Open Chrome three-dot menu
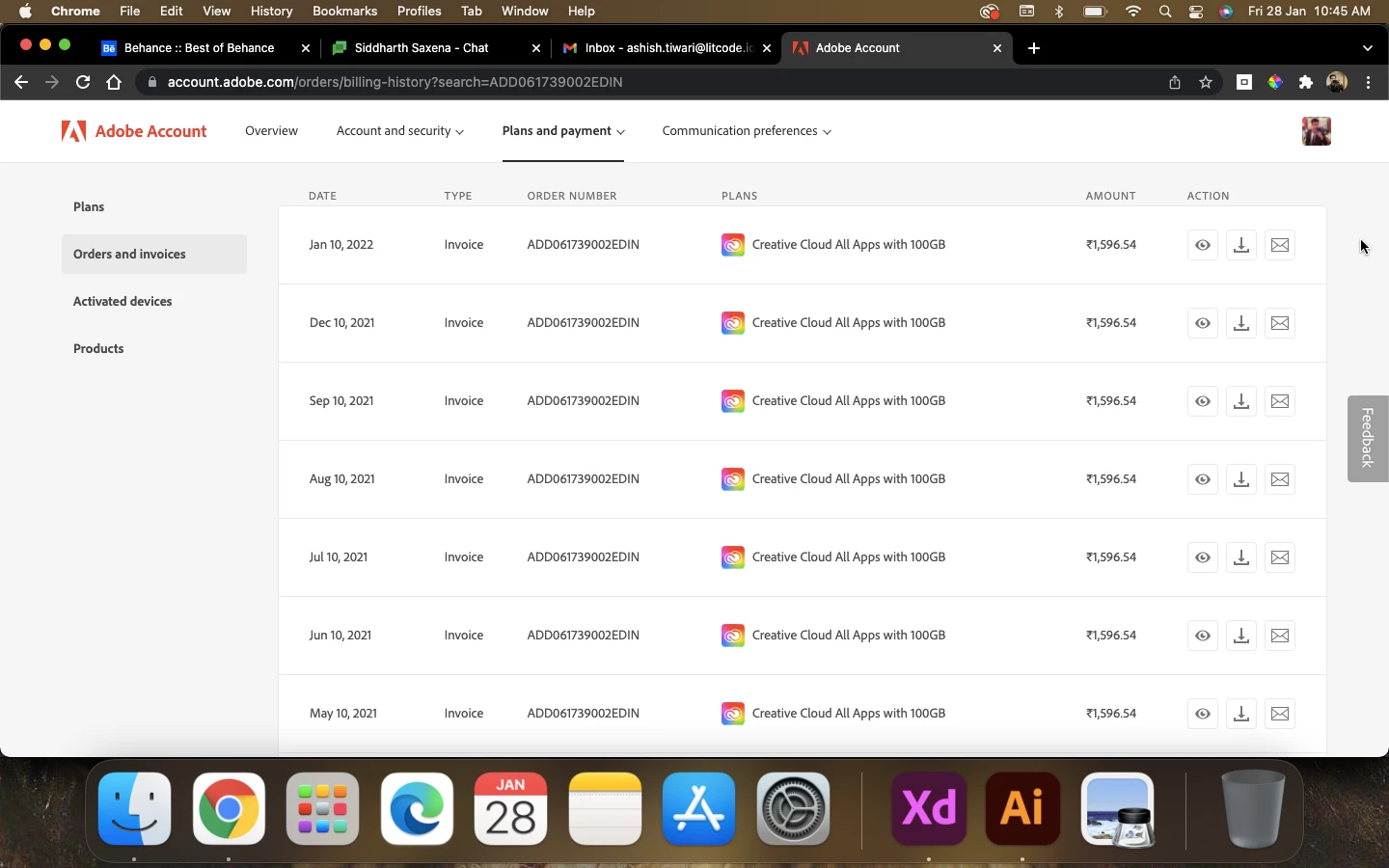Image resolution: width=1389 pixels, height=868 pixels. [1369, 83]
